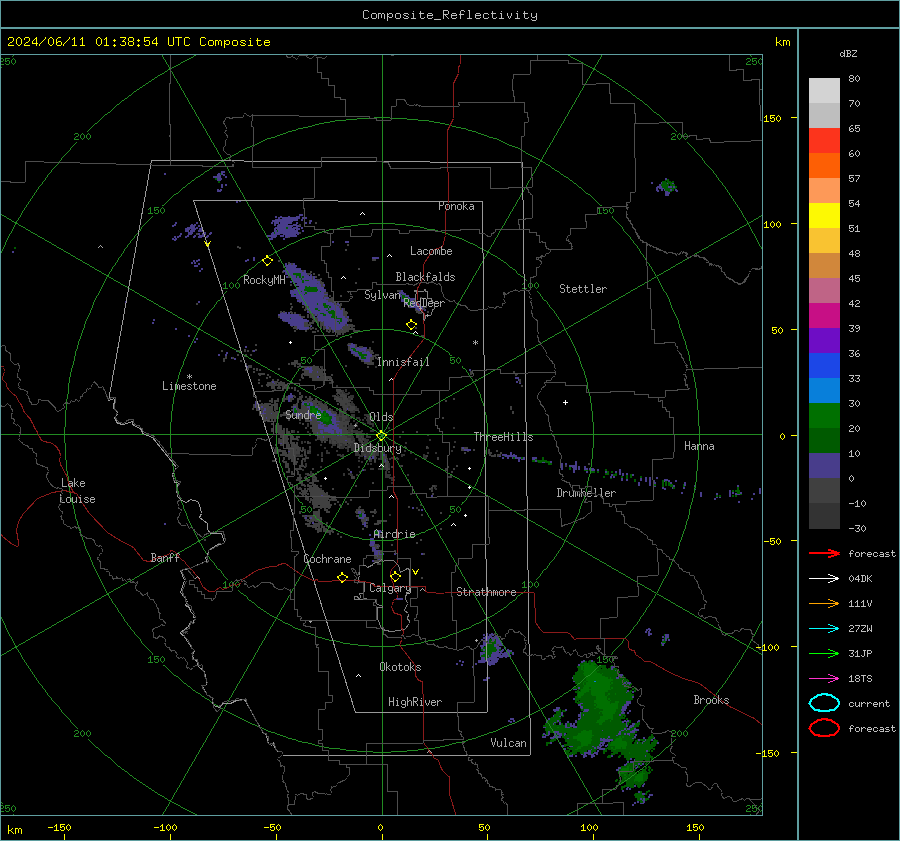Select the white 65-70 dBZ color band
Screen dimensions: 900x841
tap(824, 115)
